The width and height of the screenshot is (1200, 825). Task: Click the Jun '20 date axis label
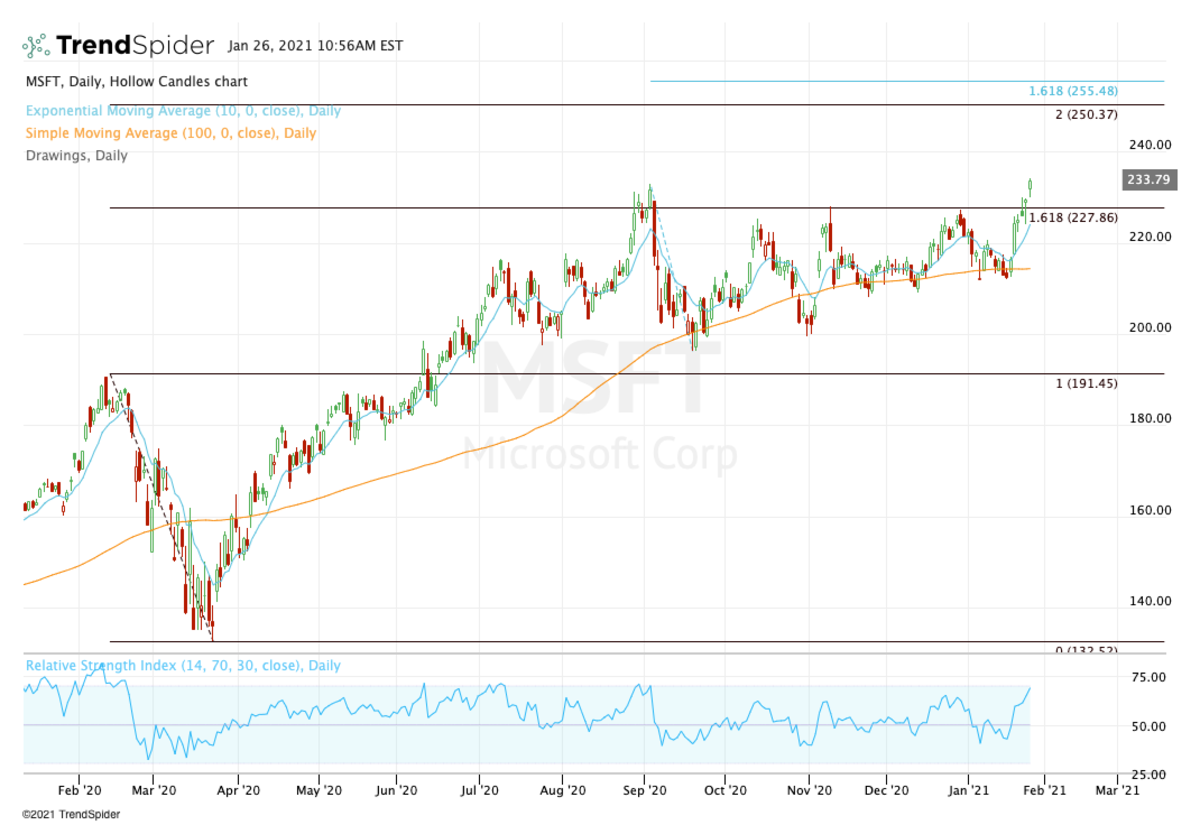396,790
